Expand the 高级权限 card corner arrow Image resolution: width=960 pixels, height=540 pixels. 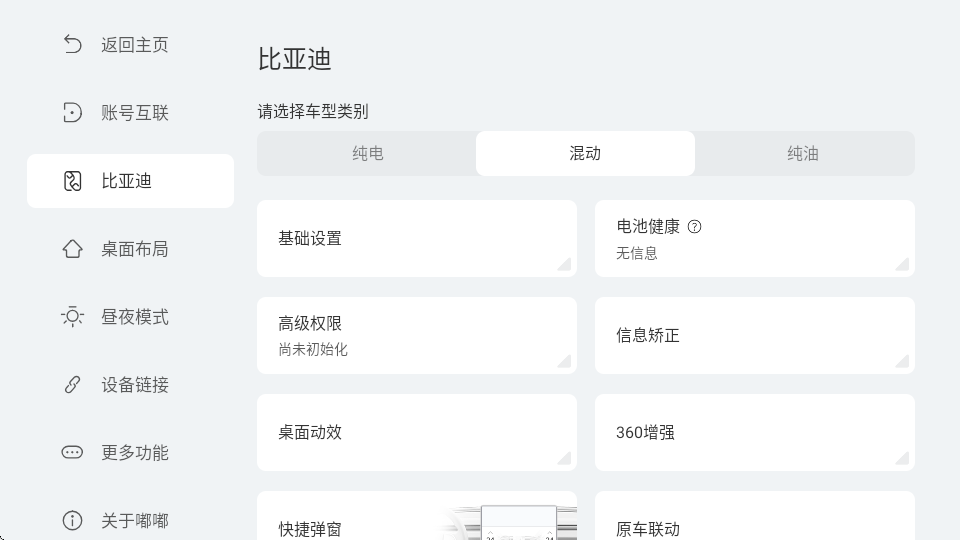point(565,362)
